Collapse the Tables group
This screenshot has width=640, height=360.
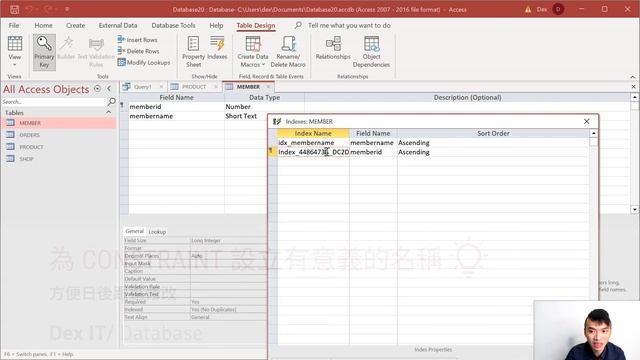pos(109,112)
